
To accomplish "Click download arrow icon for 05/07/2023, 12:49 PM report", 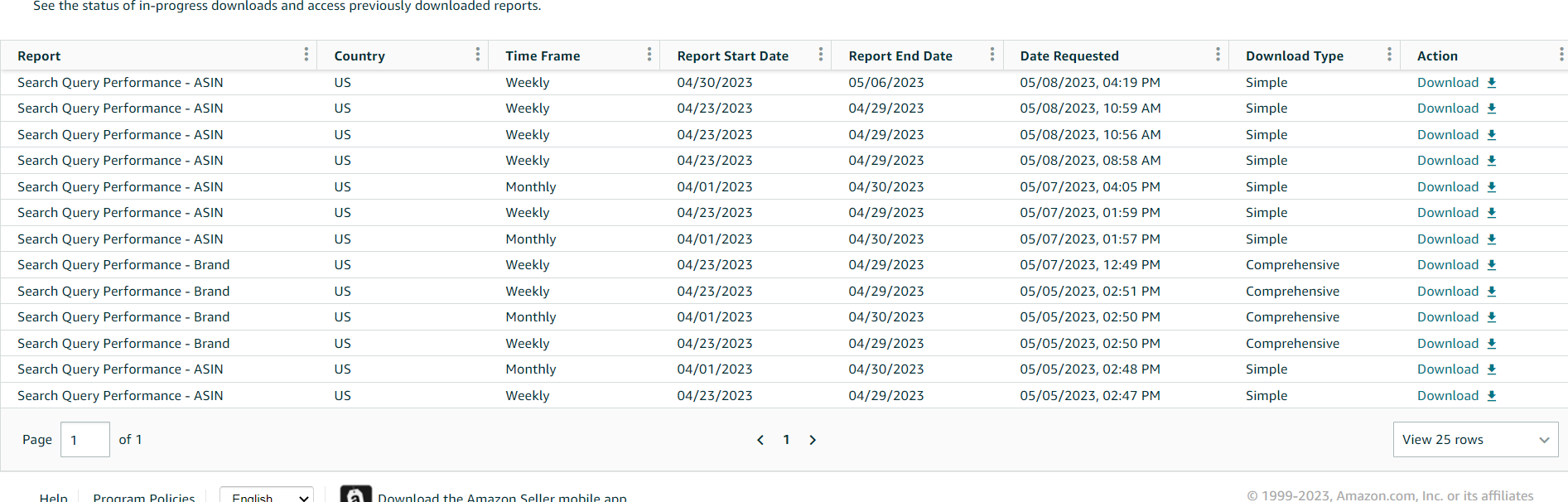I will click(1492, 265).
